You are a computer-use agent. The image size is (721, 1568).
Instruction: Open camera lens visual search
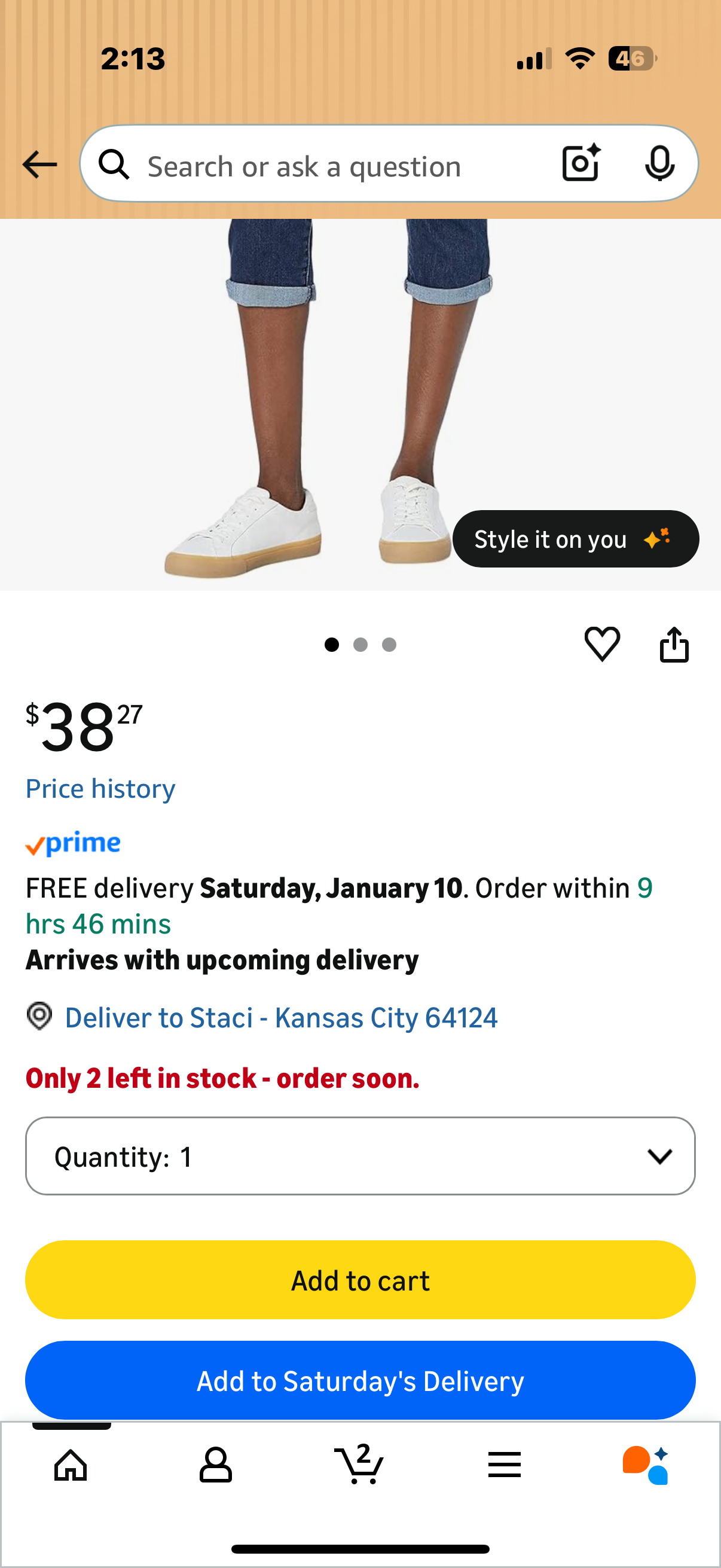tap(581, 163)
